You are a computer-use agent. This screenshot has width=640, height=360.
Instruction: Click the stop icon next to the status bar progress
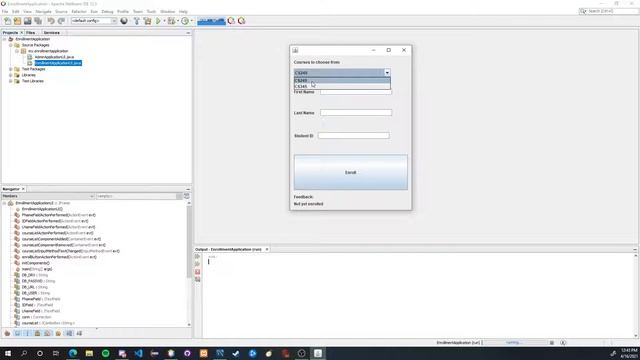tap(552, 343)
